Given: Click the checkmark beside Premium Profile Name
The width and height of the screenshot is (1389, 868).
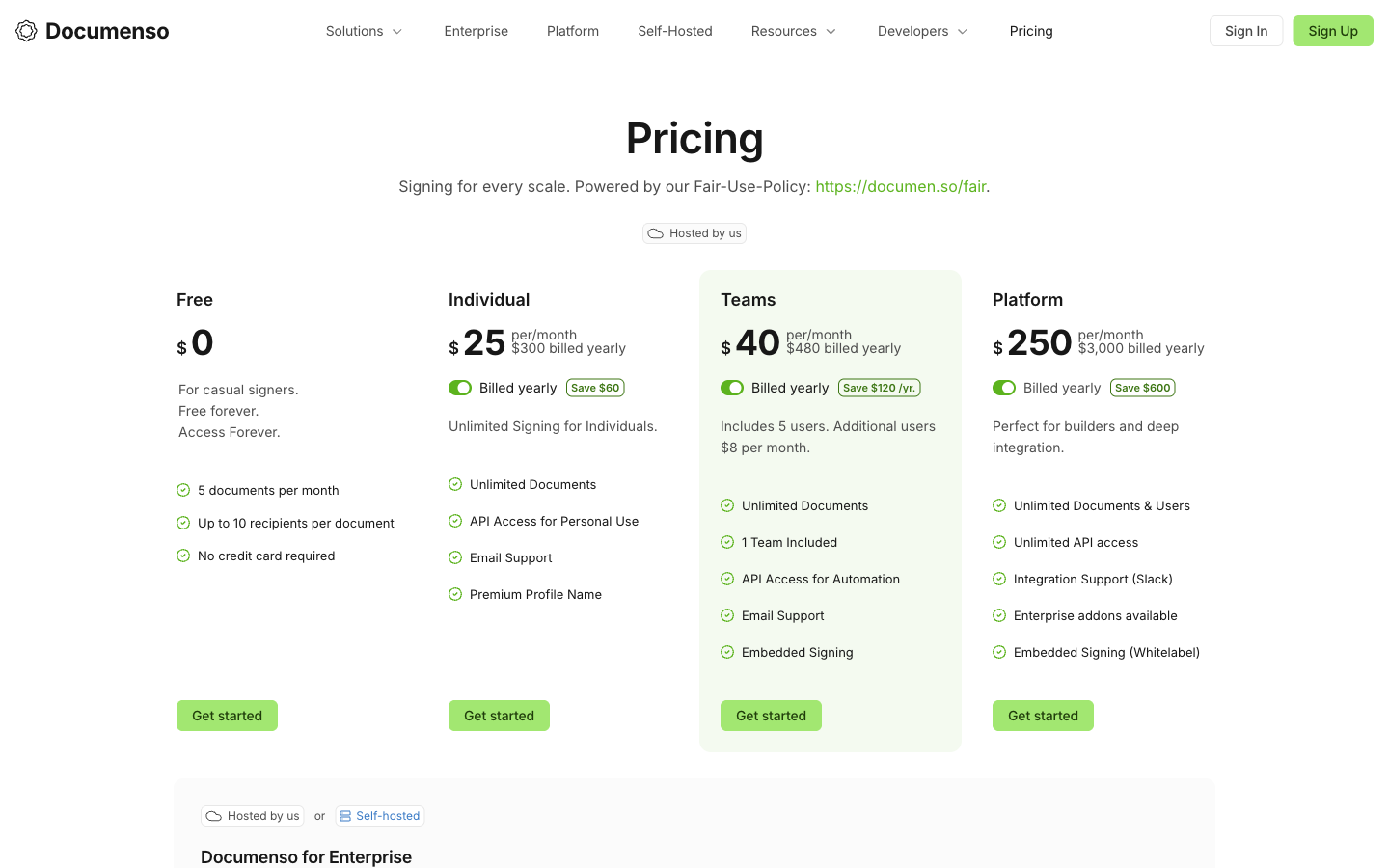Looking at the screenshot, I should [455, 594].
